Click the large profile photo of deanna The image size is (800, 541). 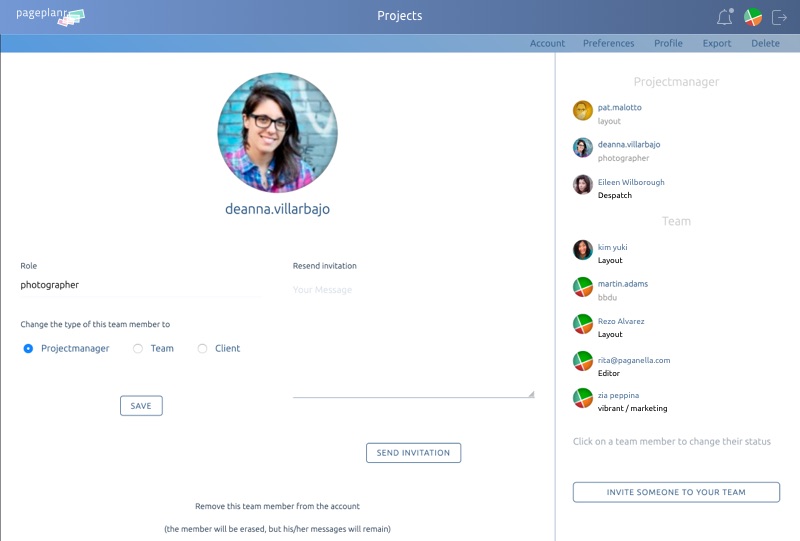point(278,132)
